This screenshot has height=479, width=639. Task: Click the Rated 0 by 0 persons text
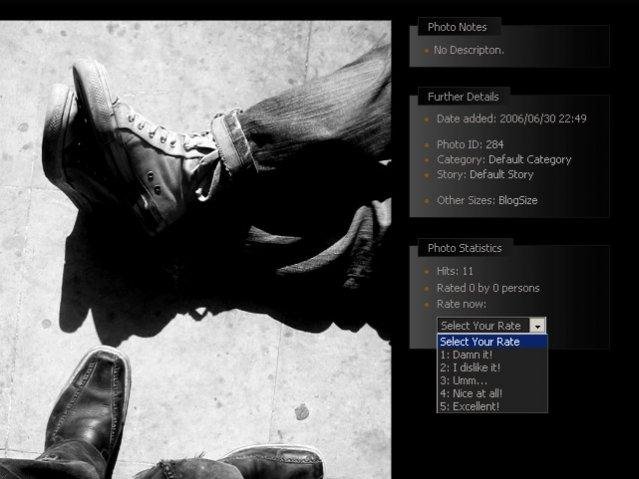click(x=488, y=288)
